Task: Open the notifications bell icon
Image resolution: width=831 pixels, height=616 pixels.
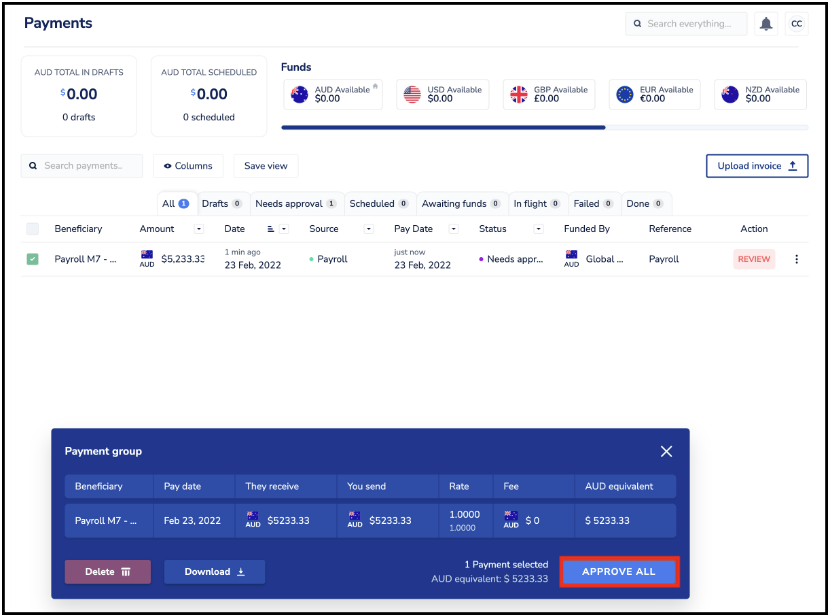Action: (x=766, y=24)
